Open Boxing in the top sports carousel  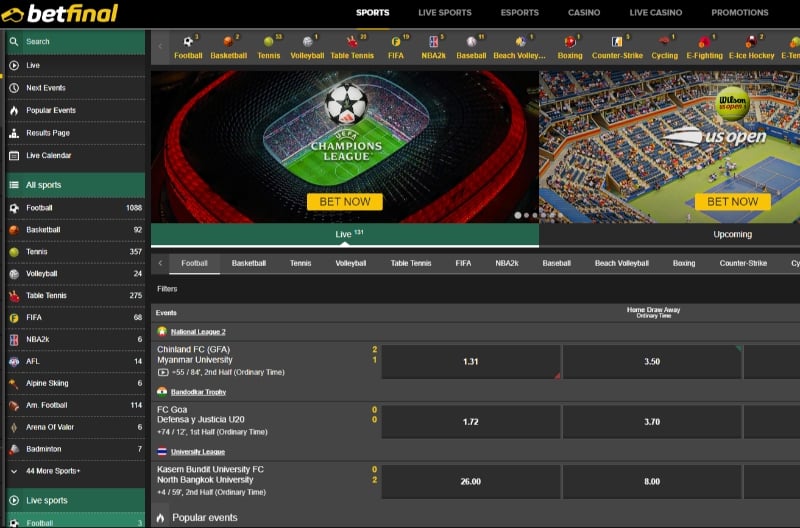point(570,48)
